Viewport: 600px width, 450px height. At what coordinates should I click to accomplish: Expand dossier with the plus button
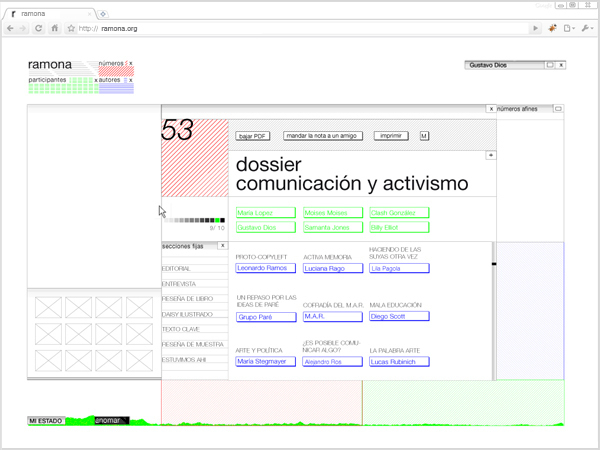coord(491,155)
